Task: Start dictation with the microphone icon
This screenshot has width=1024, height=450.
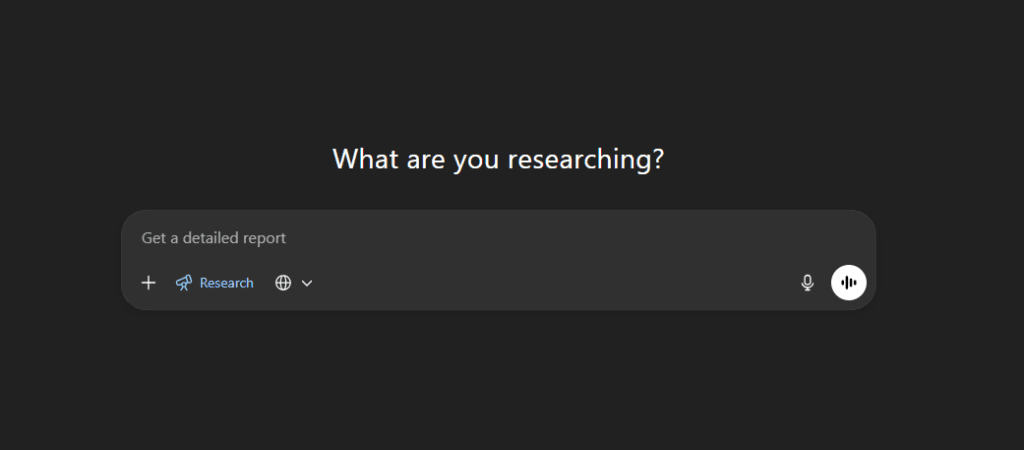Action: [807, 283]
